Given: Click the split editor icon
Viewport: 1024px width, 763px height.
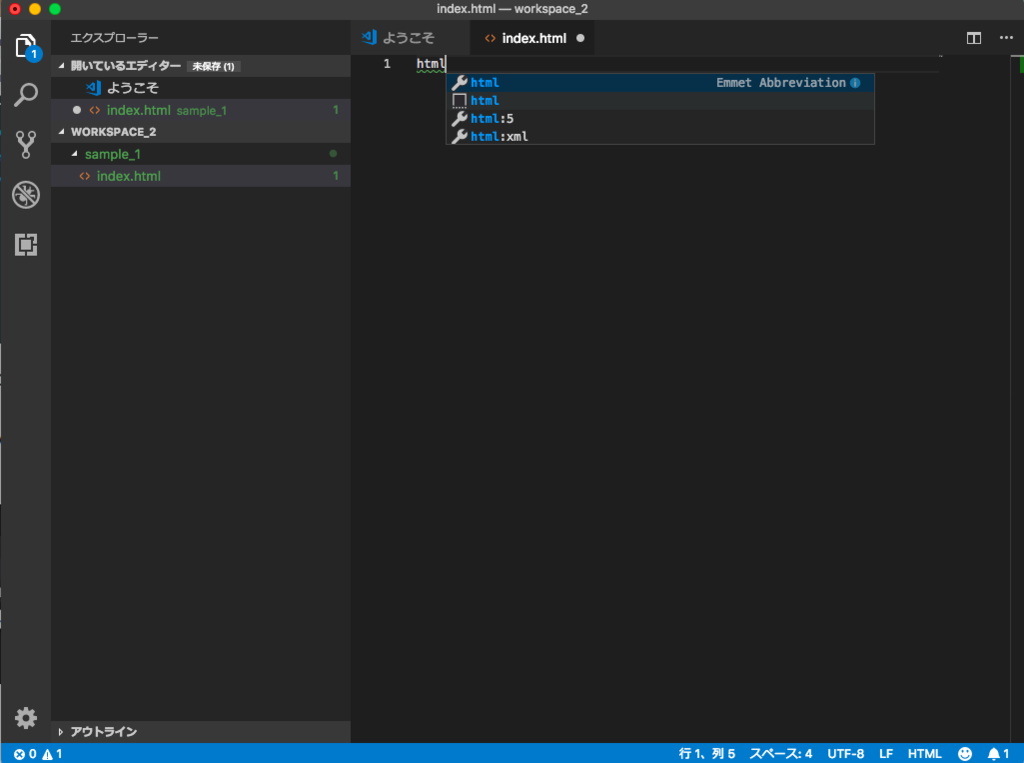Looking at the screenshot, I should point(974,39).
